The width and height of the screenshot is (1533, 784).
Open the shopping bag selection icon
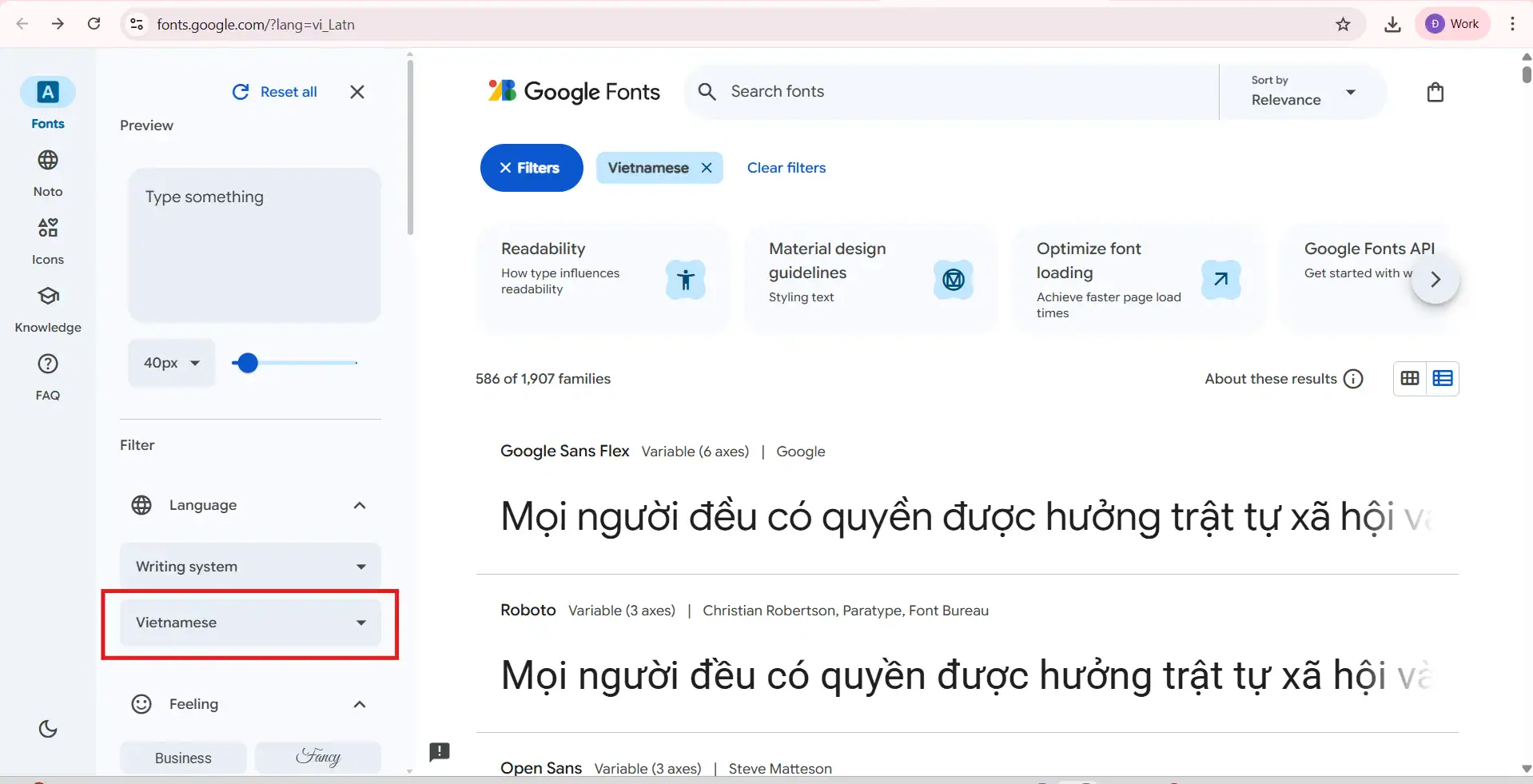[1435, 92]
